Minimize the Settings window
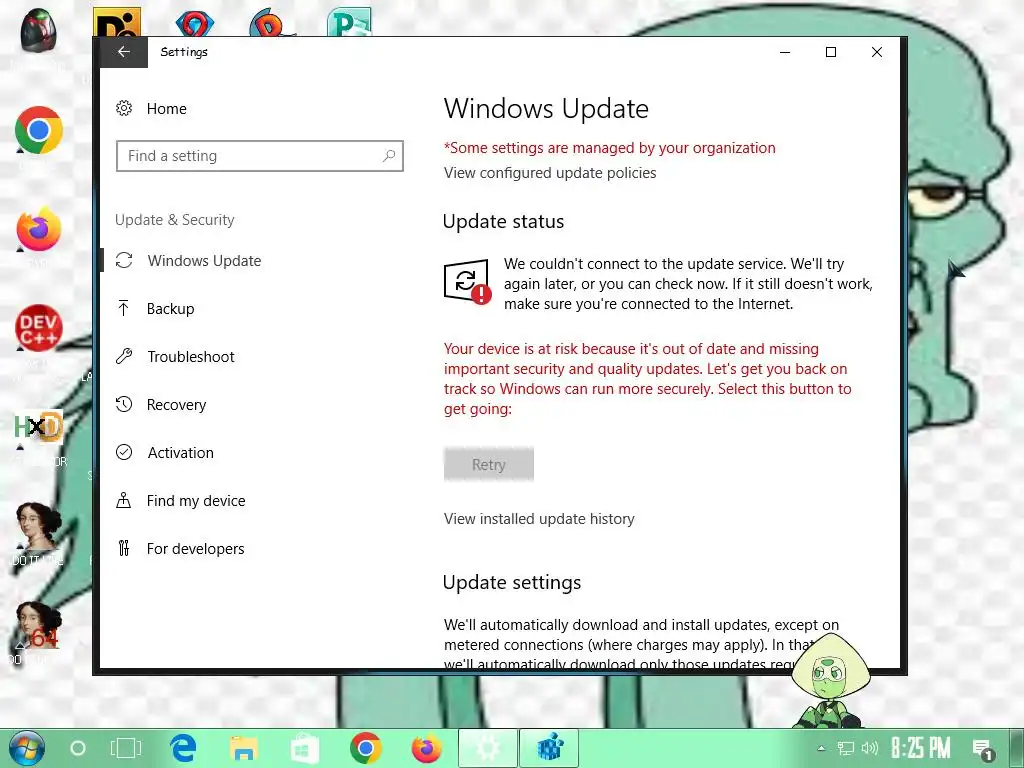The image size is (1024, 768). coord(785,52)
